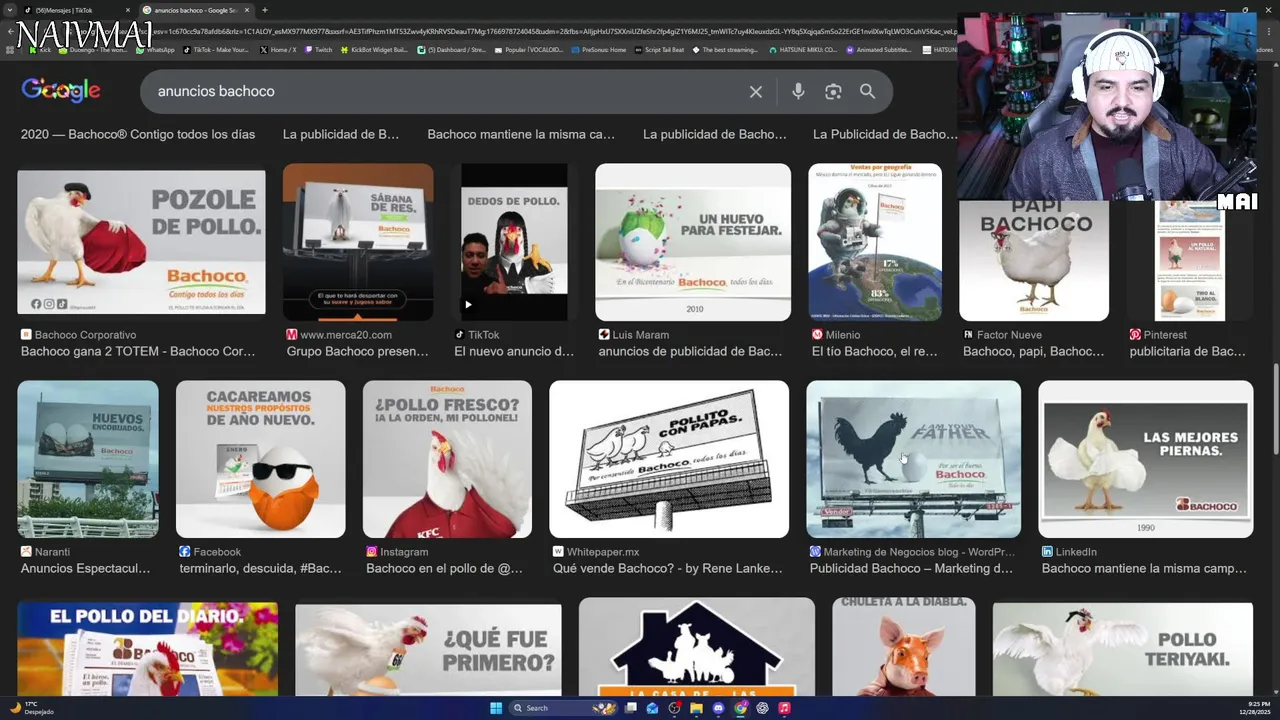Click 'El nuevo anuncio d...' TikTok title

tap(514, 351)
